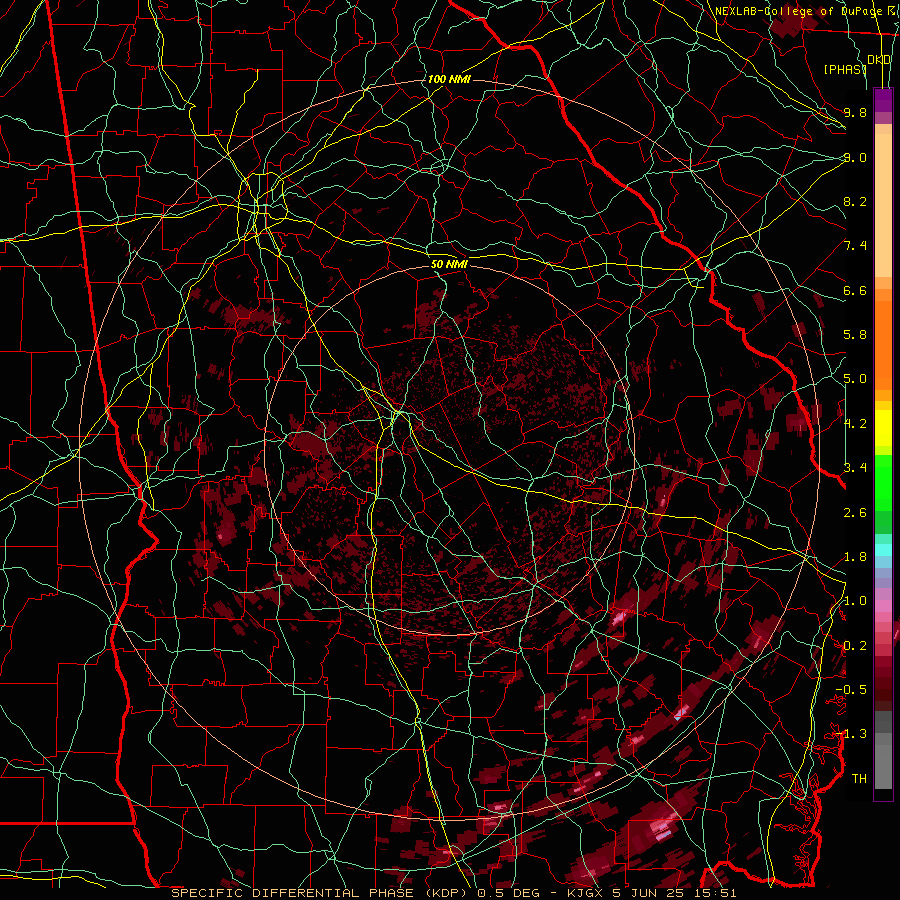Click the 8.2 value on the color scale

click(x=855, y=201)
